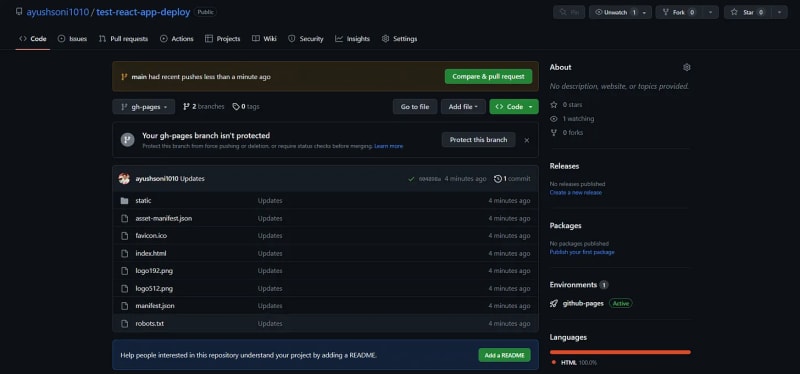Click the commit status check mark
Screen dimensions: 800x374
tap(411, 179)
